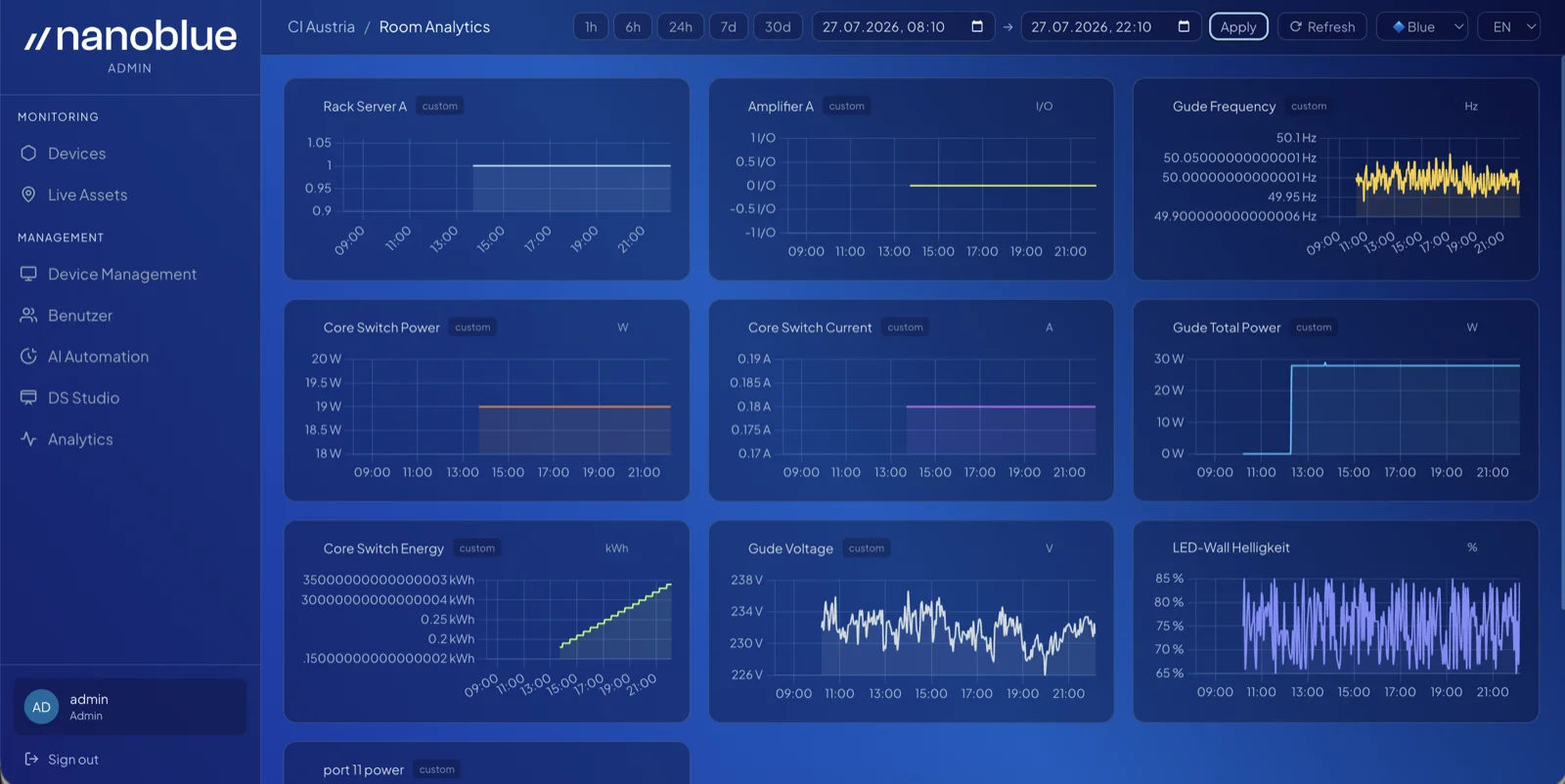The width and height of the screenshot is (1565, 784).
Task: Click the port 11 power card title
Action: click(363, 769)
